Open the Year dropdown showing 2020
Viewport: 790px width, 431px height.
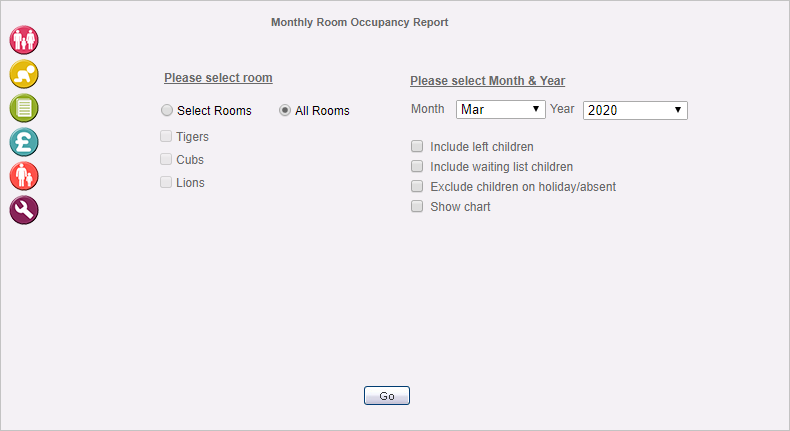tap(635, 110)
